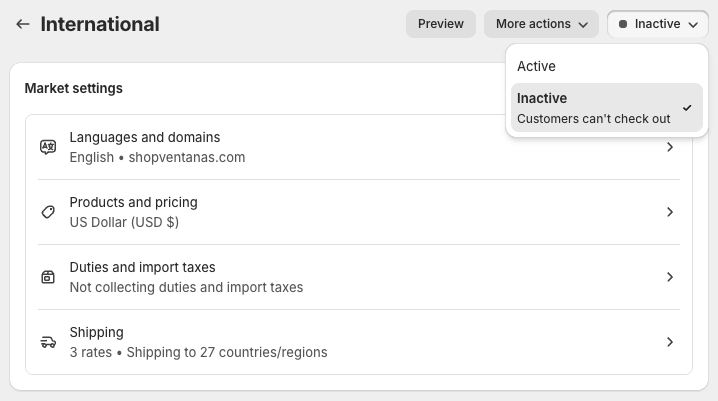The height and width of the screenshot is (401, 718).
Task: Expand Duties and import taxes chevron
Action: [670, 277]
